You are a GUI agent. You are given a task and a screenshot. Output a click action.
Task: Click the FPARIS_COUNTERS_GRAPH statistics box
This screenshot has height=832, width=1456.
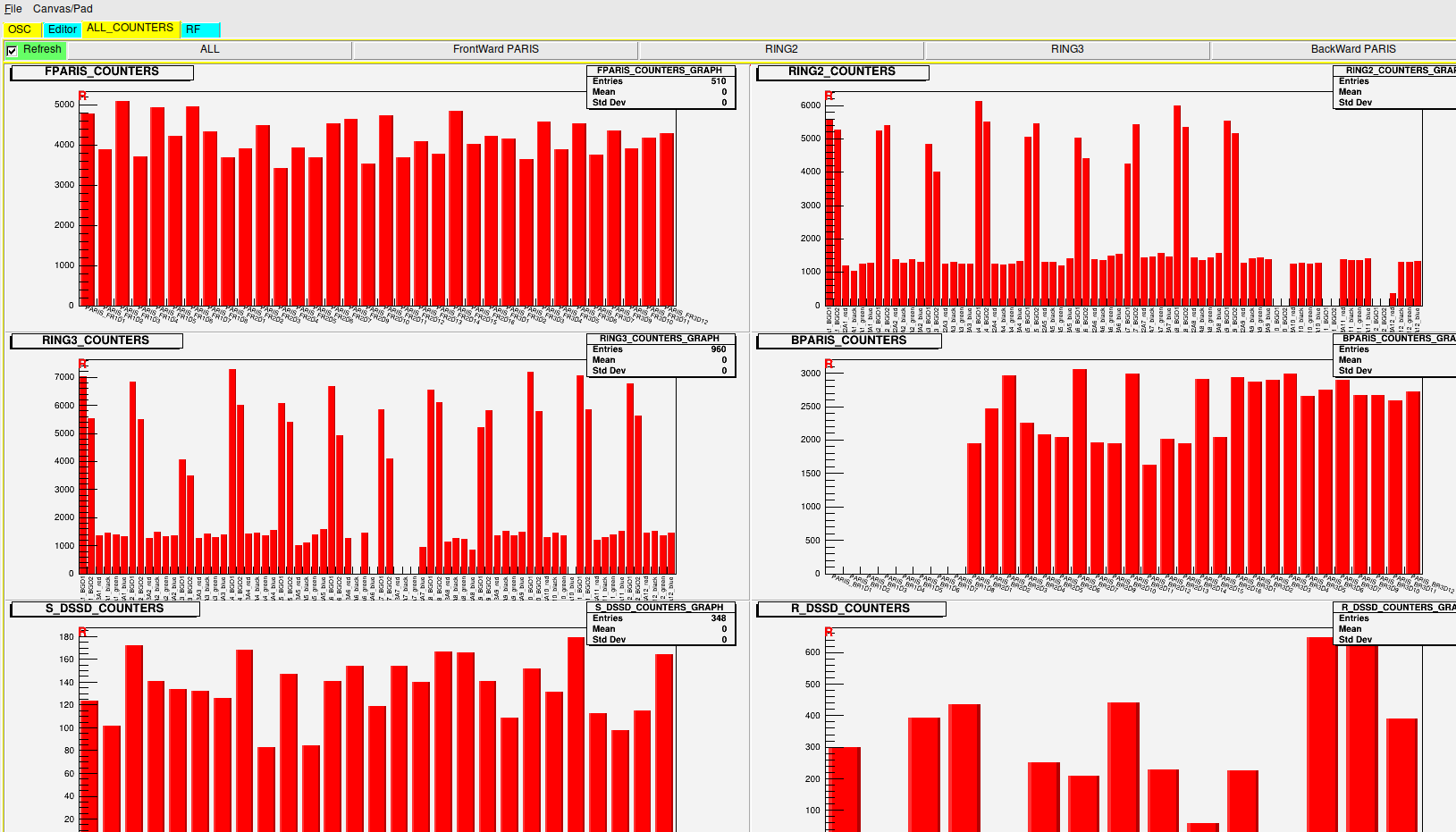tap(660, 87)
